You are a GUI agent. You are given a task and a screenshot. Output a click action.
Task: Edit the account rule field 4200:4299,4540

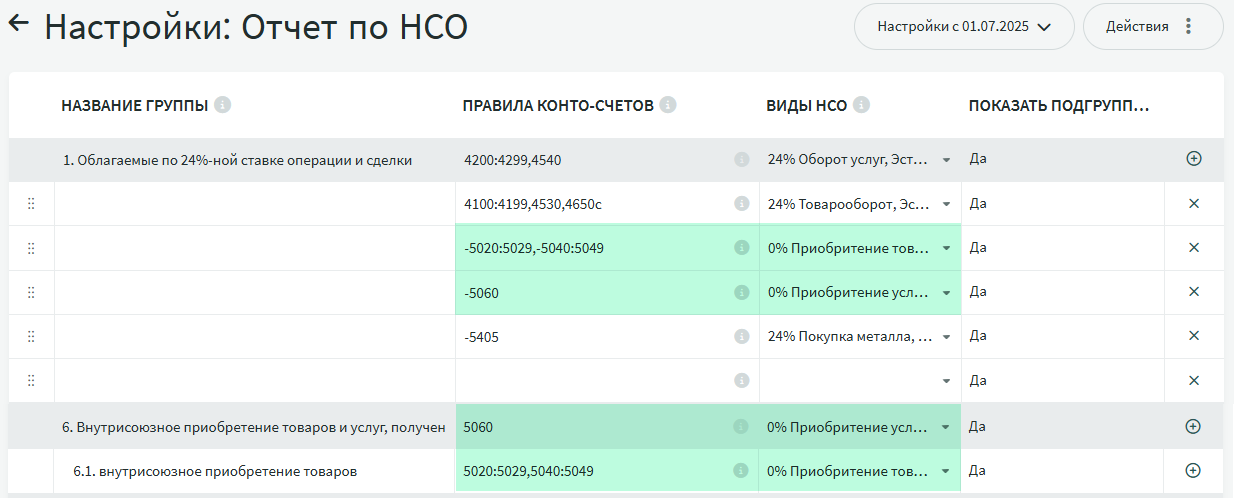pos(590,160)
